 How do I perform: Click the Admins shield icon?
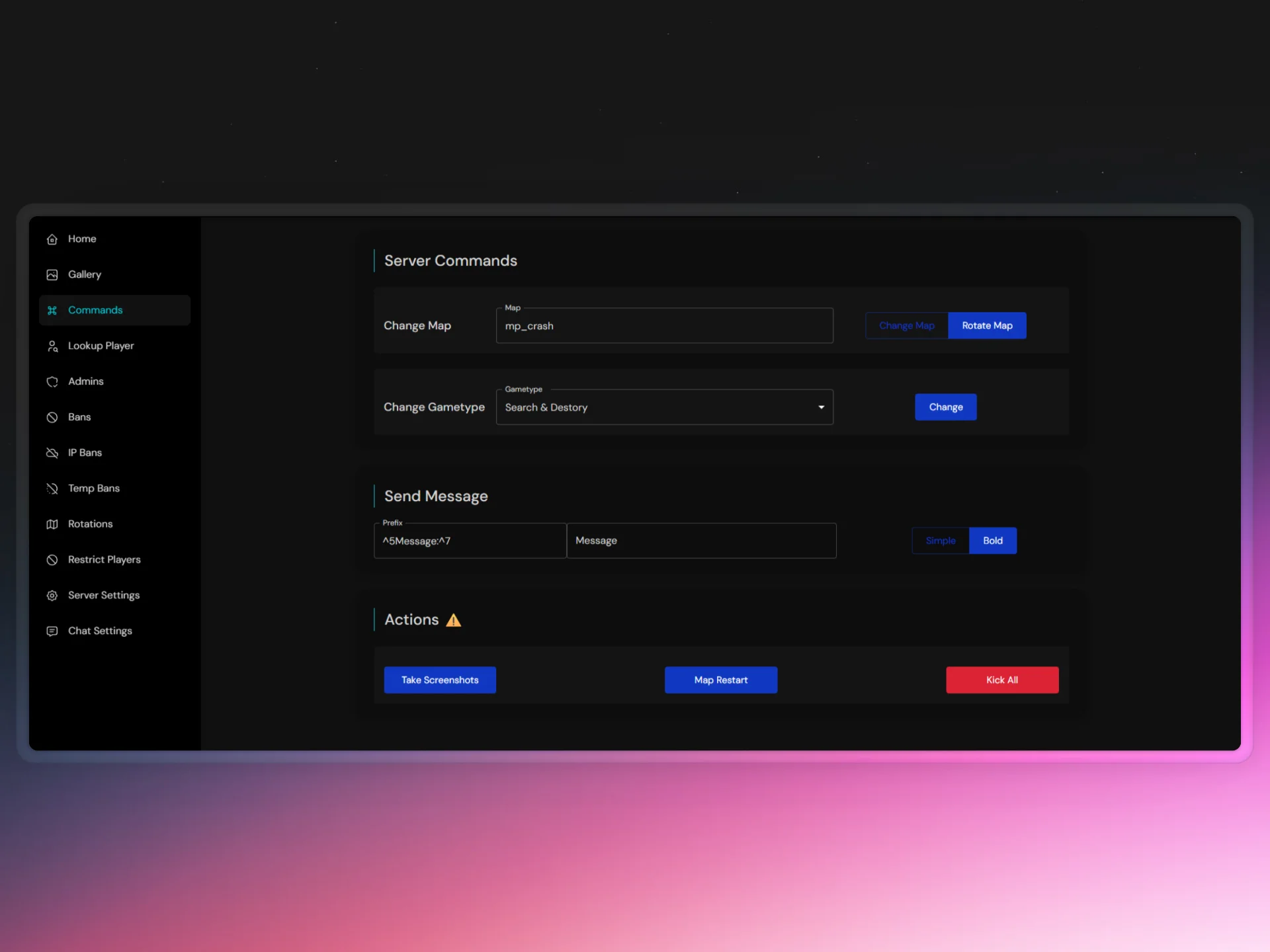click(52, 382)
